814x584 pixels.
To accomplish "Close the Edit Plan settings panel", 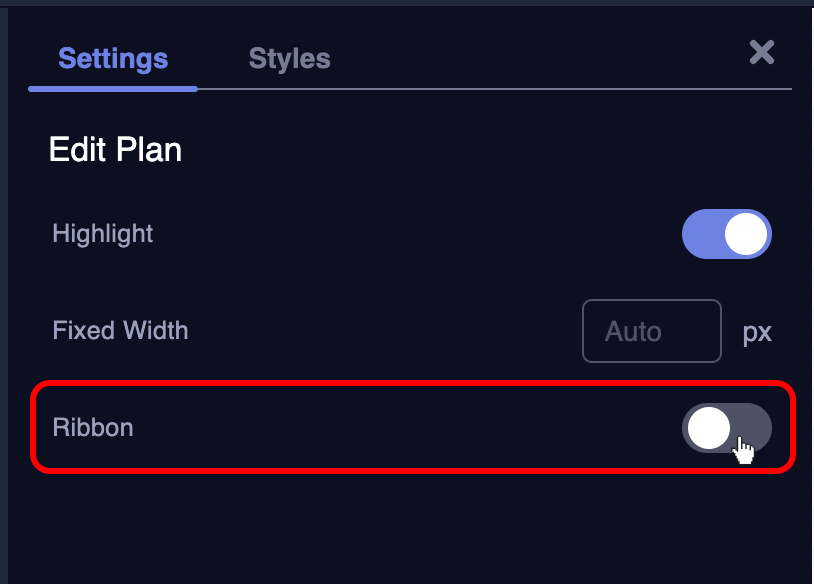I will point(762,53).
